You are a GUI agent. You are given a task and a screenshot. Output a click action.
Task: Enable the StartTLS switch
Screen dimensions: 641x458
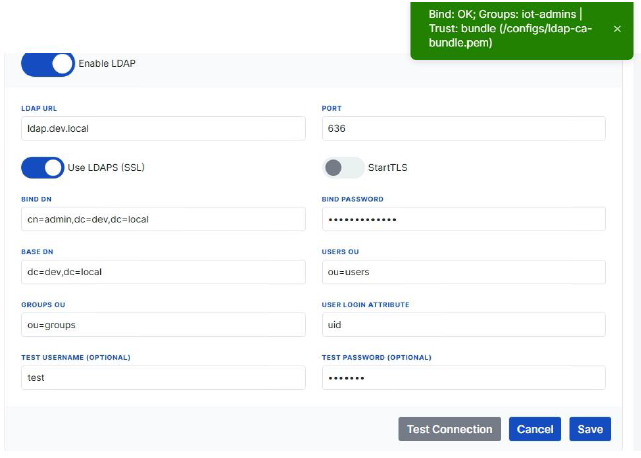(343, 168)
